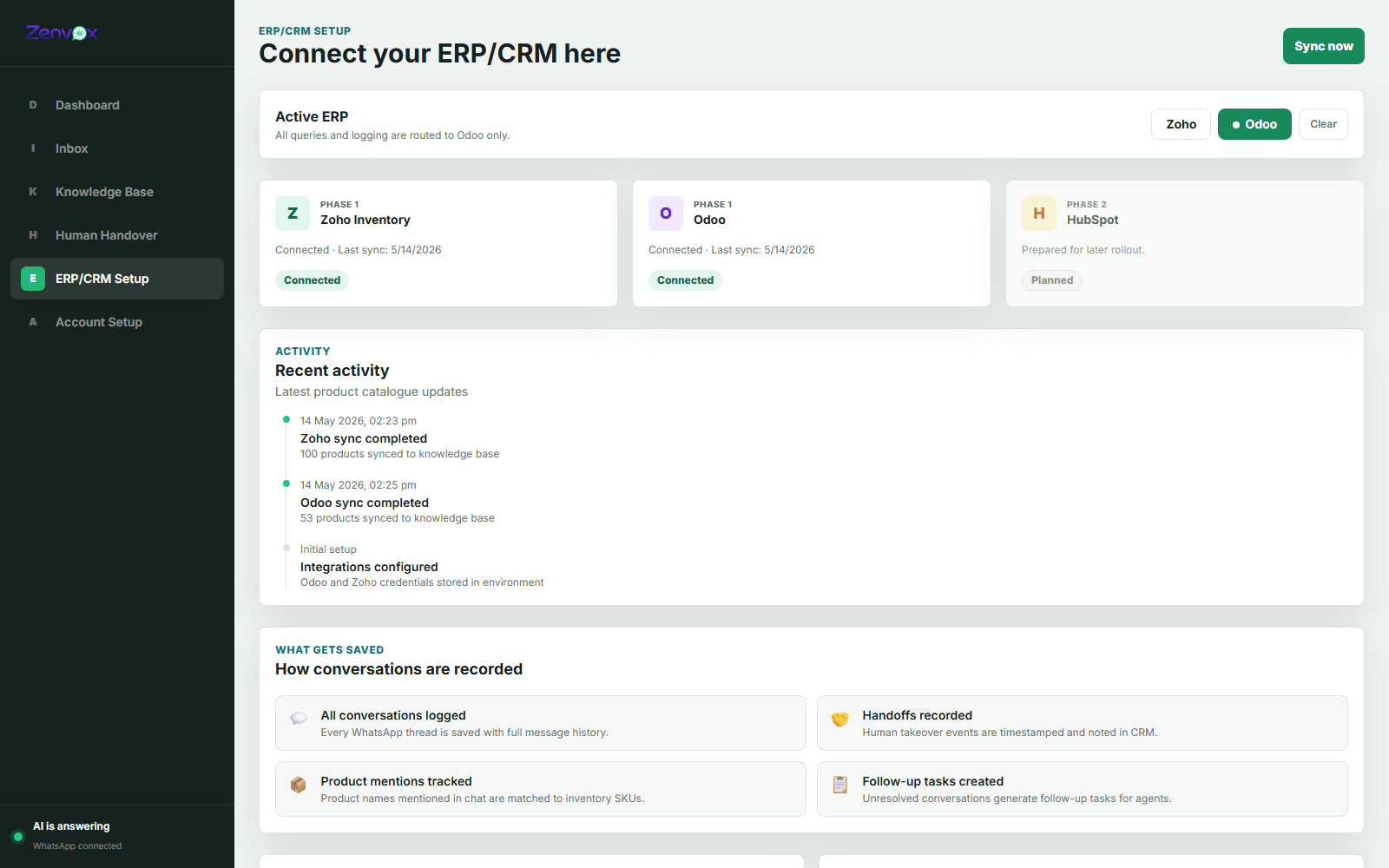
Task: Open the Dashboard page
Action: coord(117,105)
